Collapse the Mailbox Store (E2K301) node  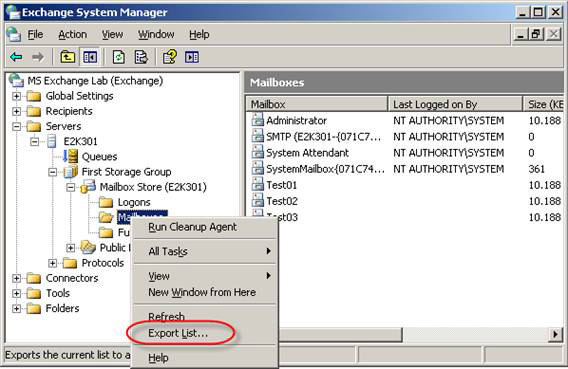[71, 187]
